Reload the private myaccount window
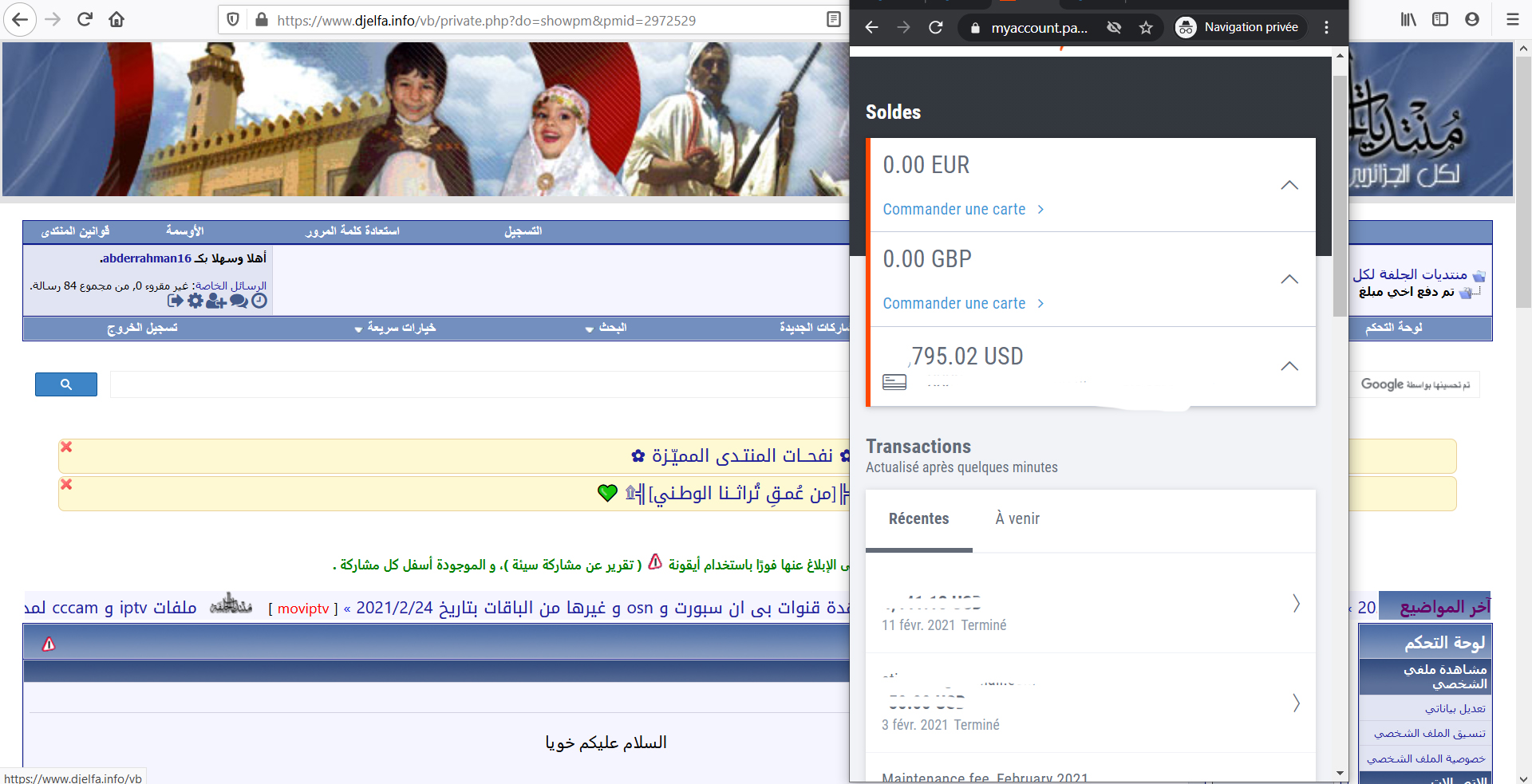 click(x=936, y=28)
